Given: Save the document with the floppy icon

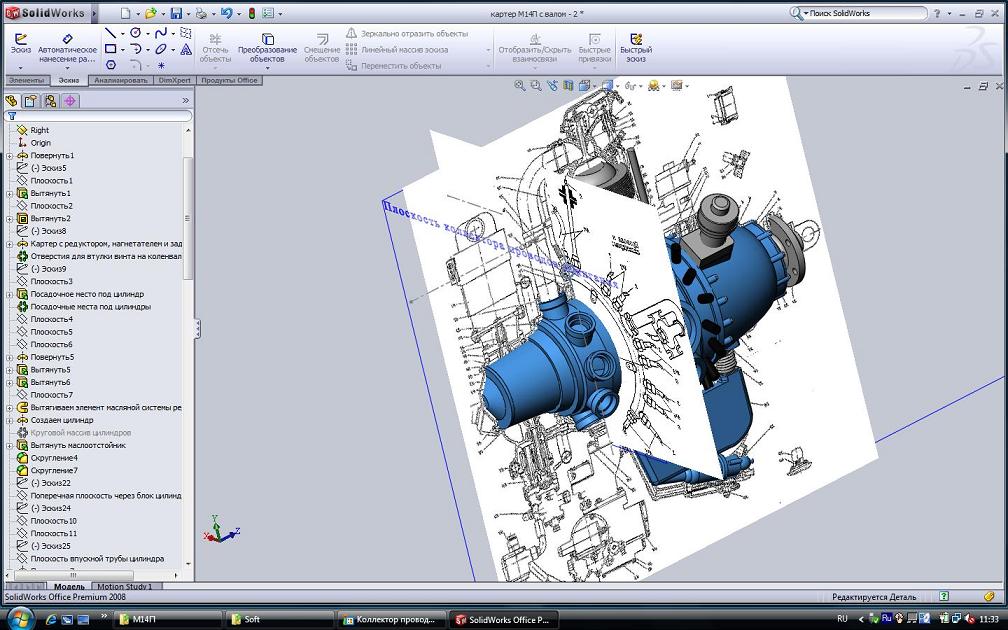Looking at the screenshot, I should click(x=176, y=13).
